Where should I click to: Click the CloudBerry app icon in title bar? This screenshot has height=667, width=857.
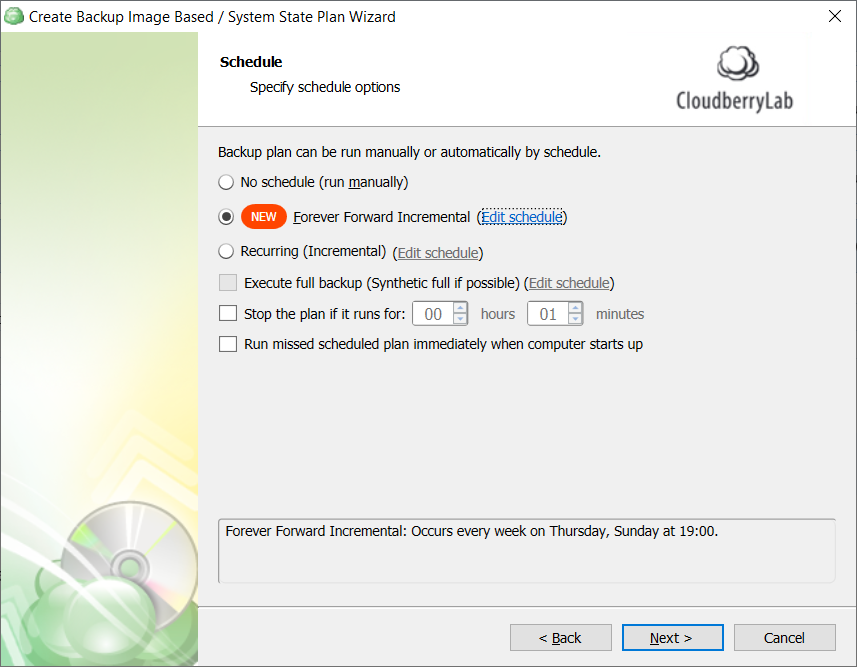point(14,16)
